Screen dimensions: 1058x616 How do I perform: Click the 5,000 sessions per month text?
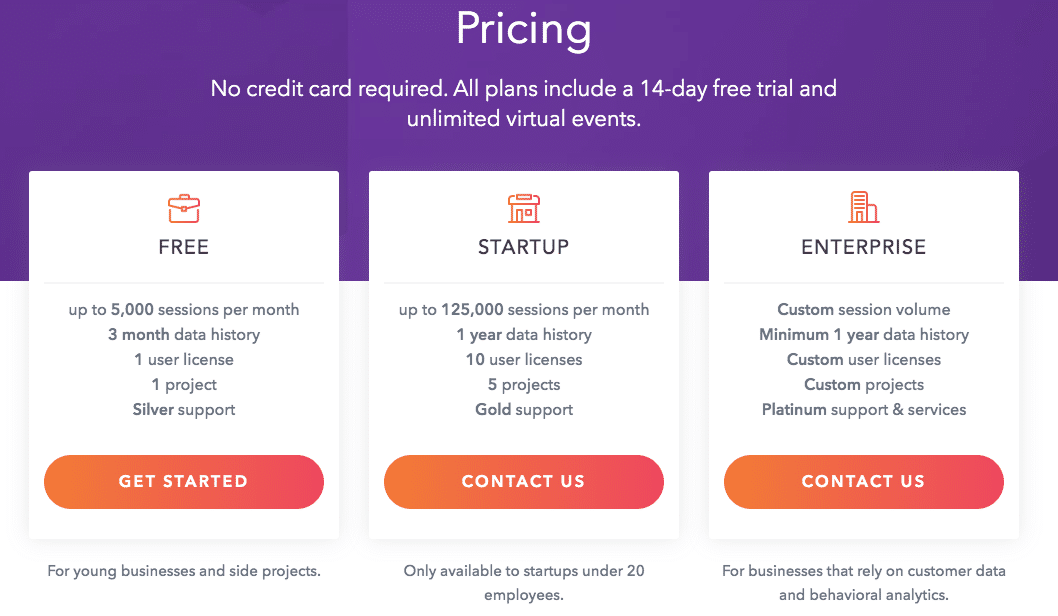(183, 310)
